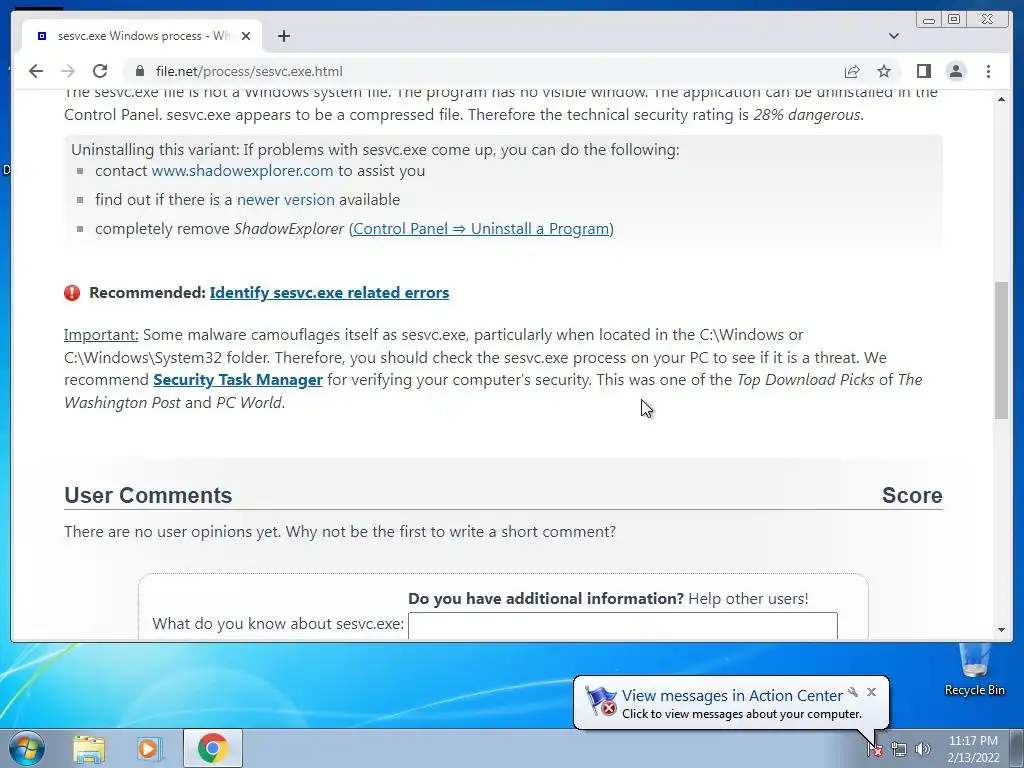This screenshot has width=1024, height=768.
Task: Click the vertical scrollbar thumb
Action: click(x=1002, y=350)
